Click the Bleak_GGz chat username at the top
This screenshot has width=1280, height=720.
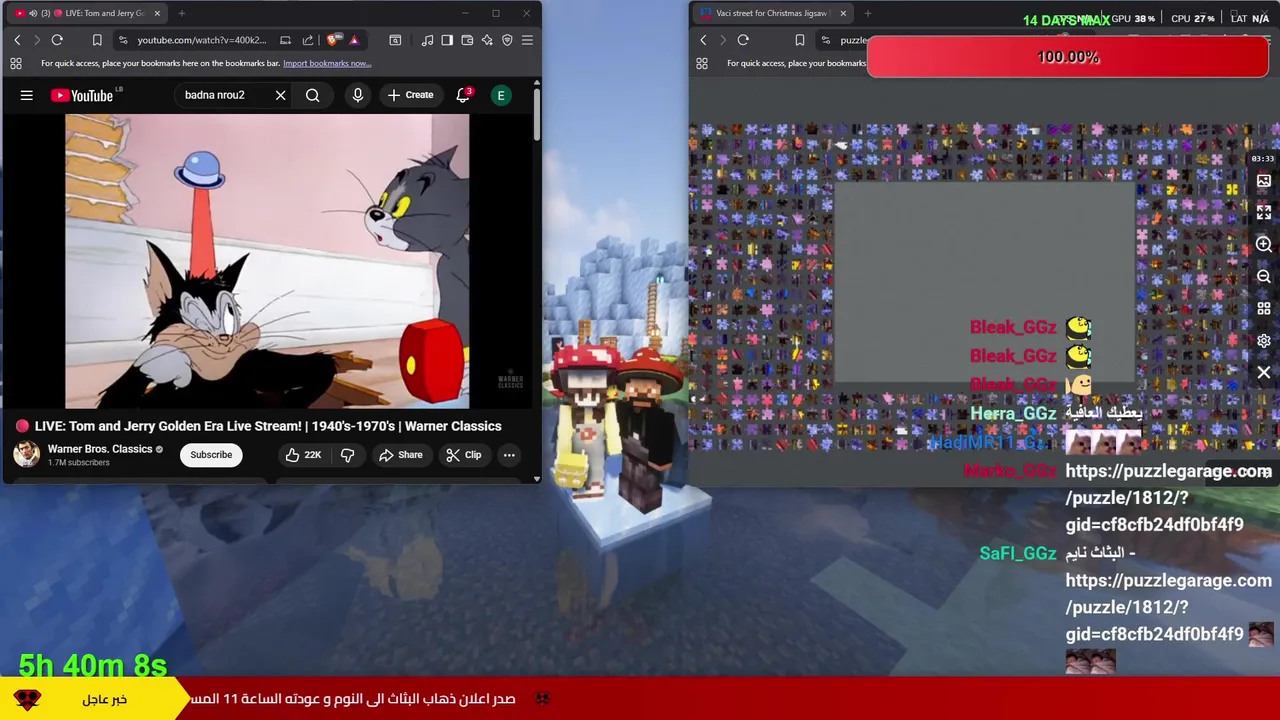click(x=1013, y=327)
